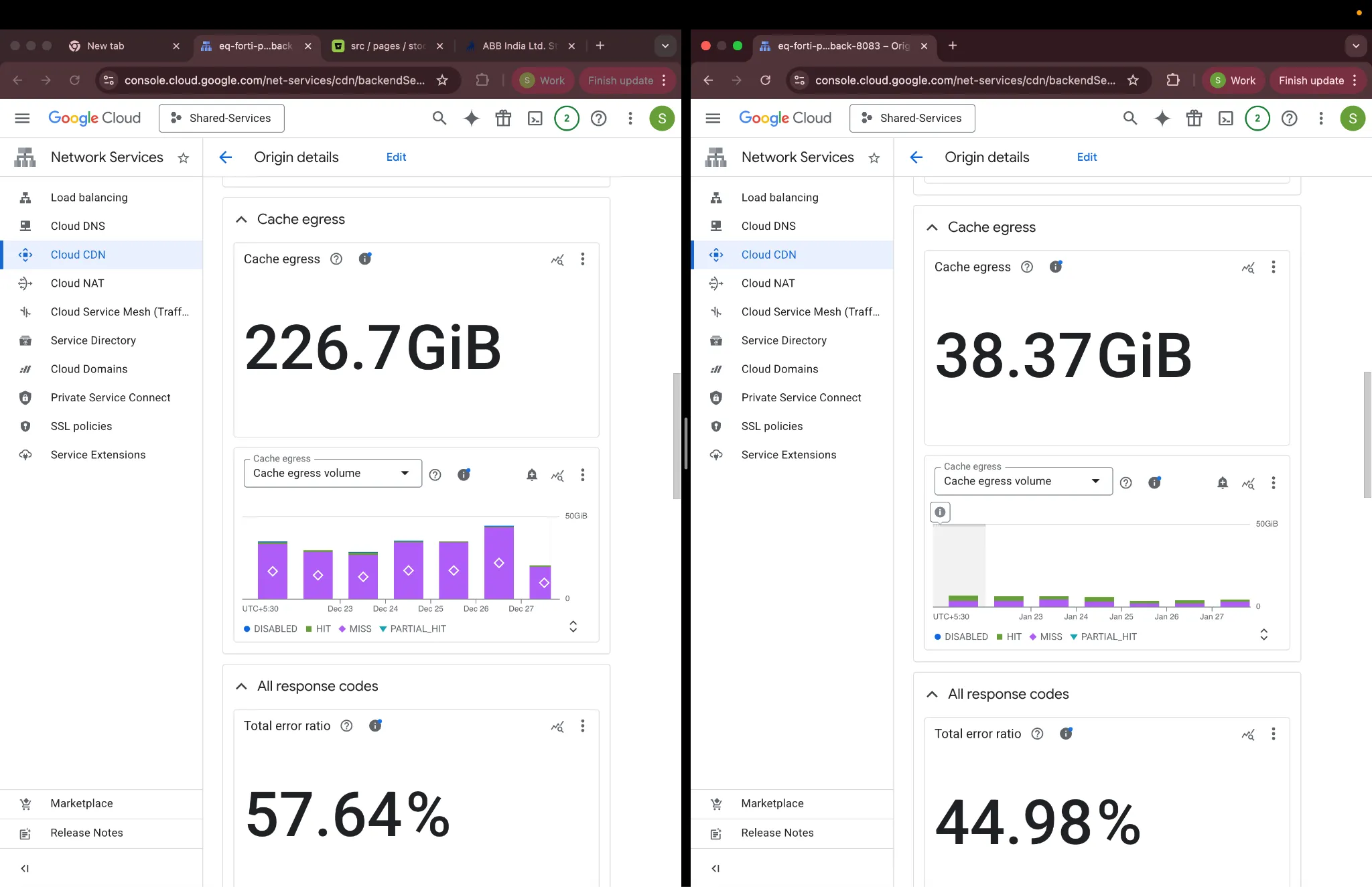Switch to src / pages browser tab
Viewport: 1372px width, 887px height.
[387, 46]
